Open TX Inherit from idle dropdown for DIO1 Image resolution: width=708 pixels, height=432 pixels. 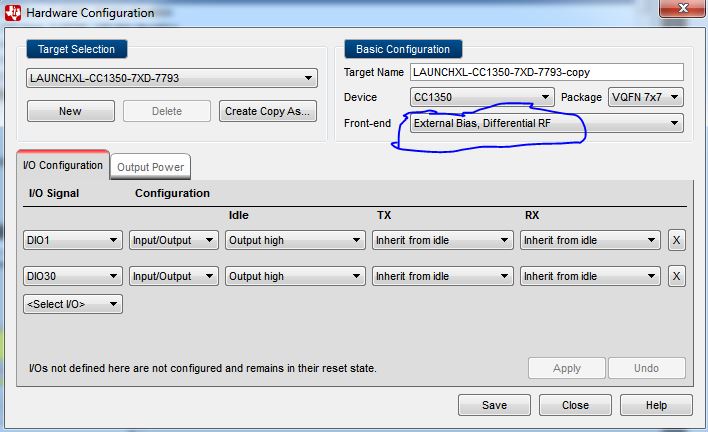click(x=442, y=240)
